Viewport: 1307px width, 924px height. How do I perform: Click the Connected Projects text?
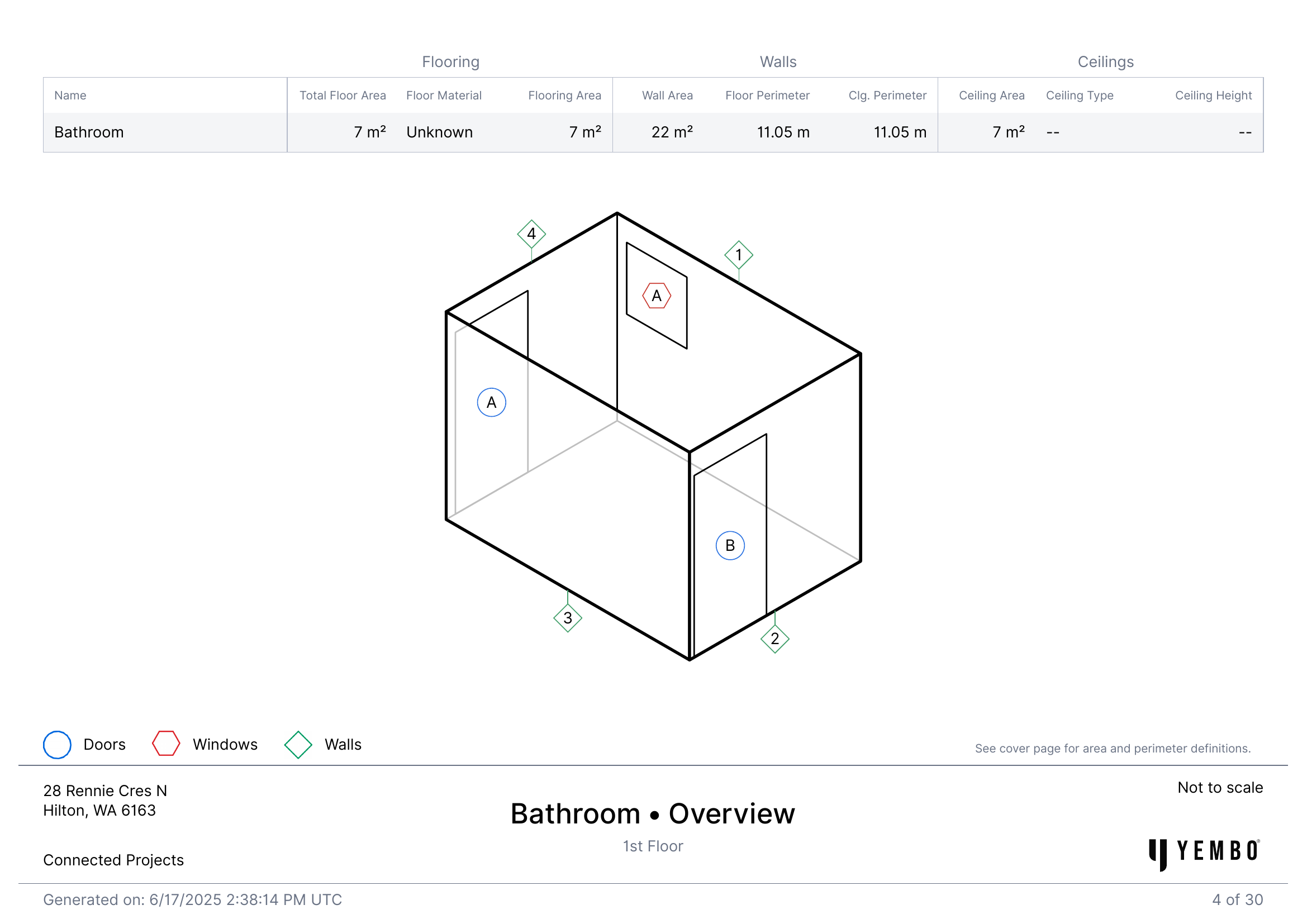tap(113, 860)
